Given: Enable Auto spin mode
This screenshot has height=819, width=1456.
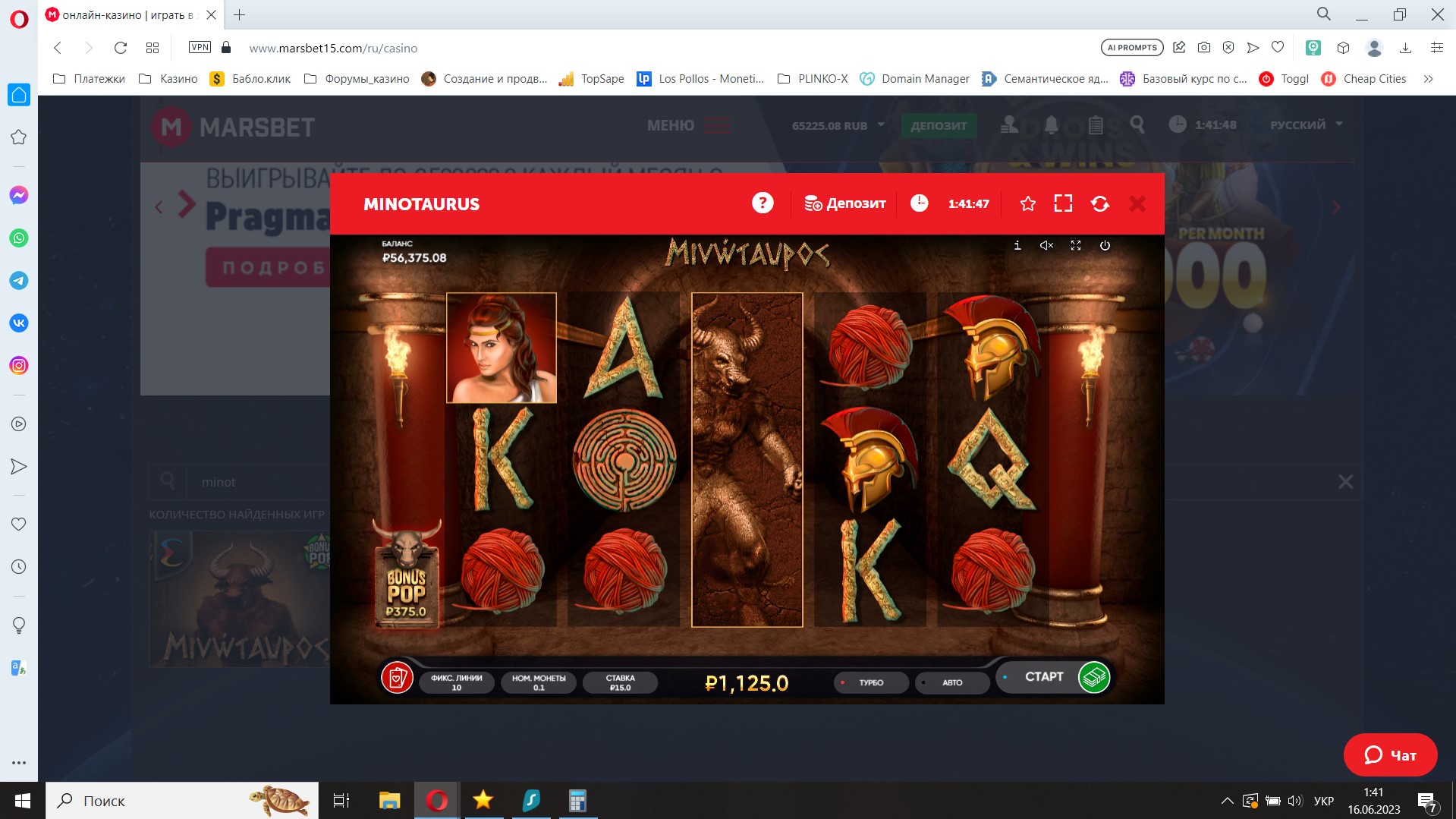Looking at the screenshot, I should pyautogui.click(x=952, y=682).
